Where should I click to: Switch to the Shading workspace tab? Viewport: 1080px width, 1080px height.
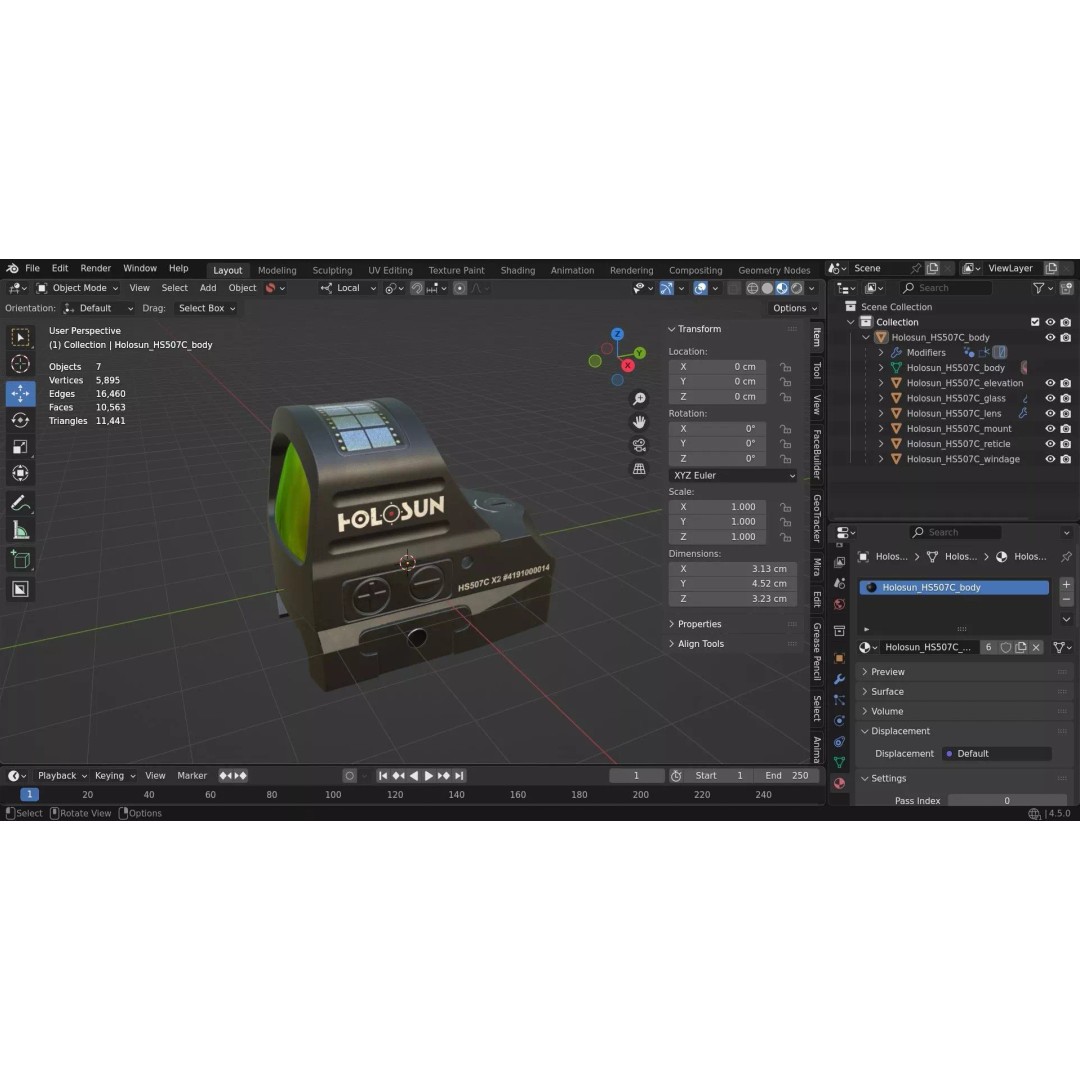pyautogui.click(x=517, y=271)
